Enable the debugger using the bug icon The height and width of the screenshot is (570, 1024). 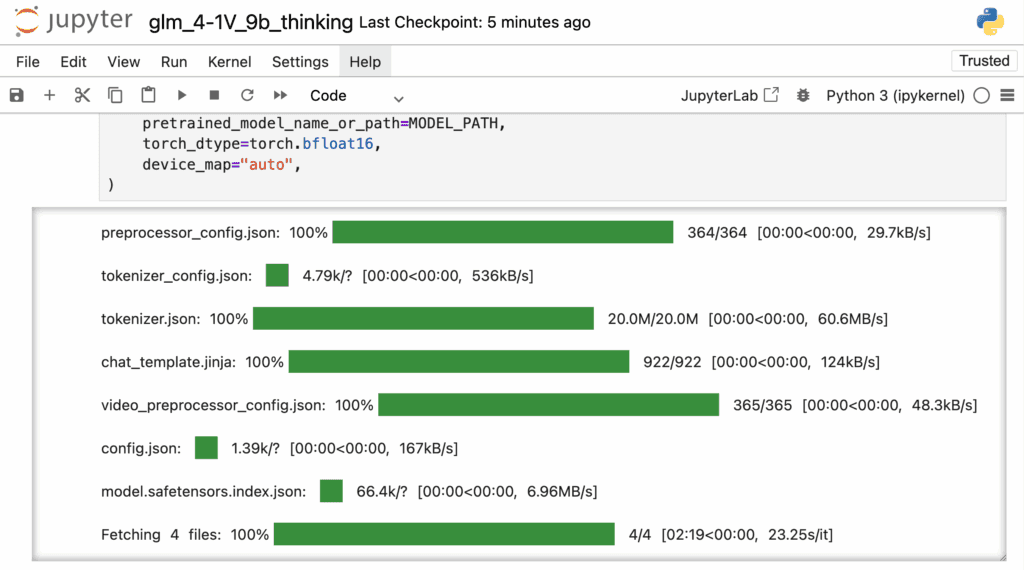(803, 95)
